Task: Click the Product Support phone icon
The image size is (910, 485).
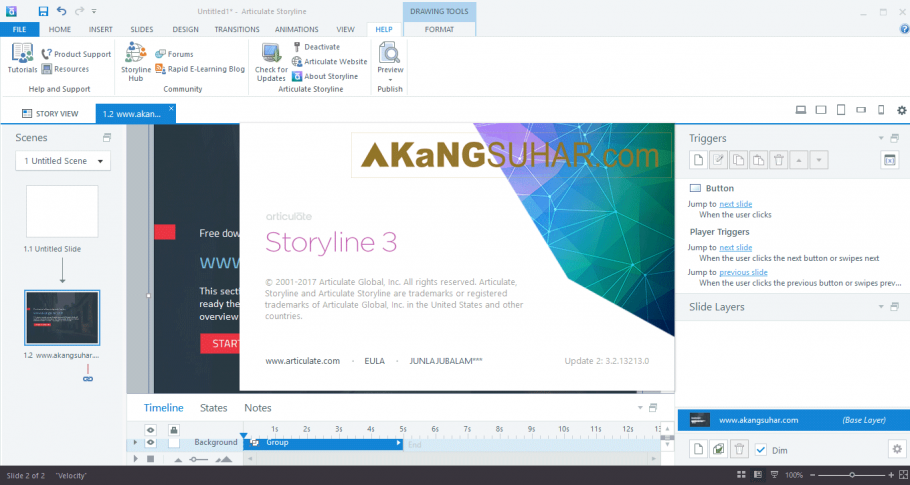Action: tap(46, 54)
